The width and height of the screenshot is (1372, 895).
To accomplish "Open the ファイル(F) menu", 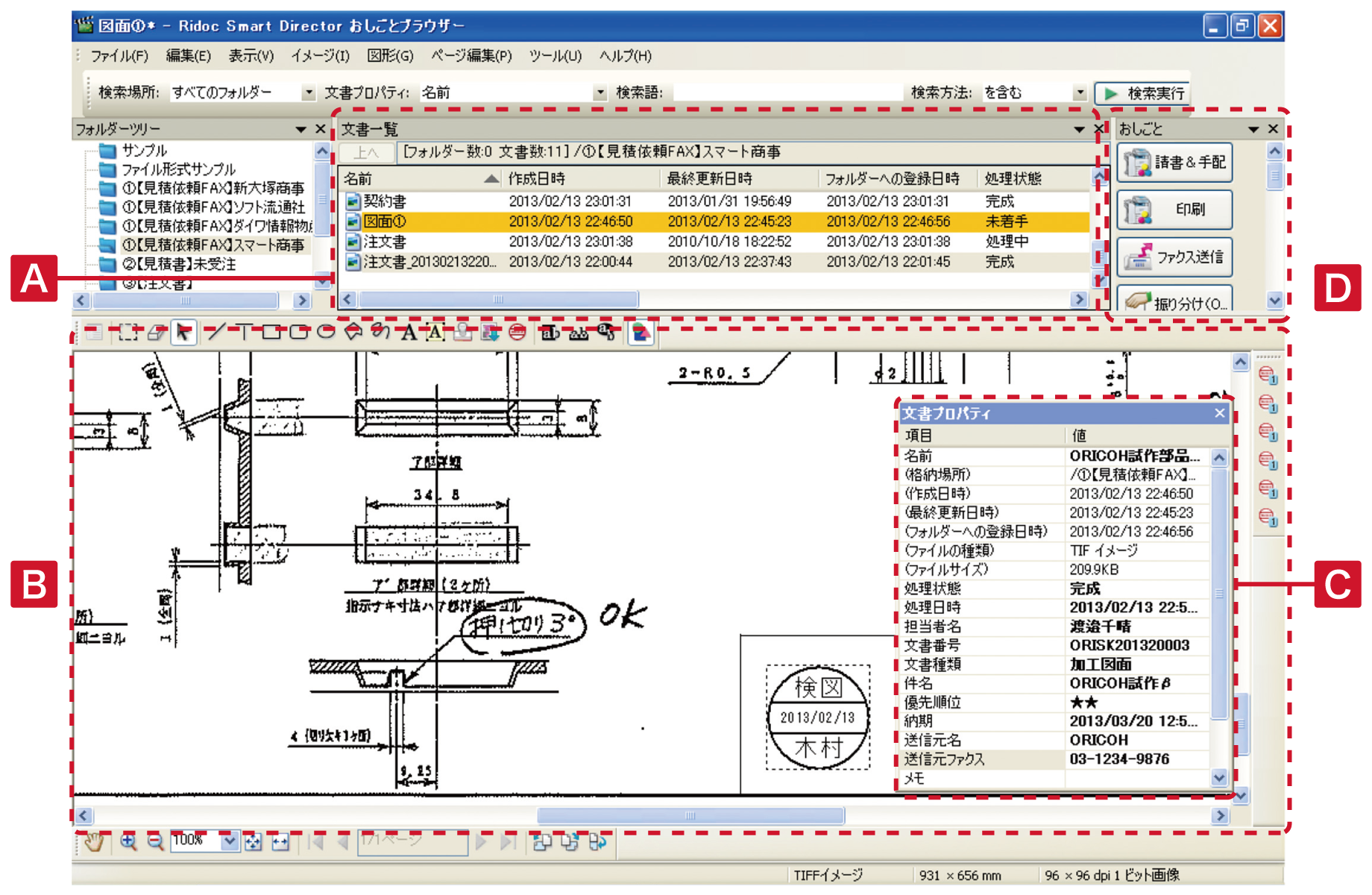I will [119, 56].
